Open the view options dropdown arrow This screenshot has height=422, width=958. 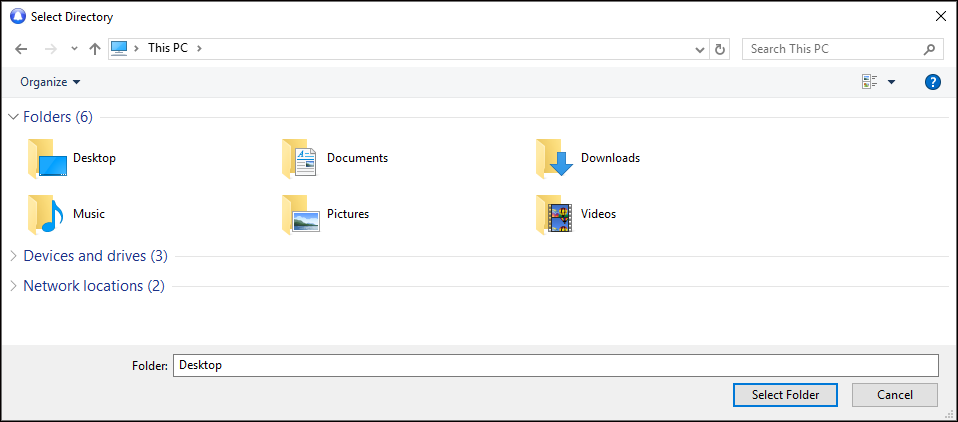[891, 82]
